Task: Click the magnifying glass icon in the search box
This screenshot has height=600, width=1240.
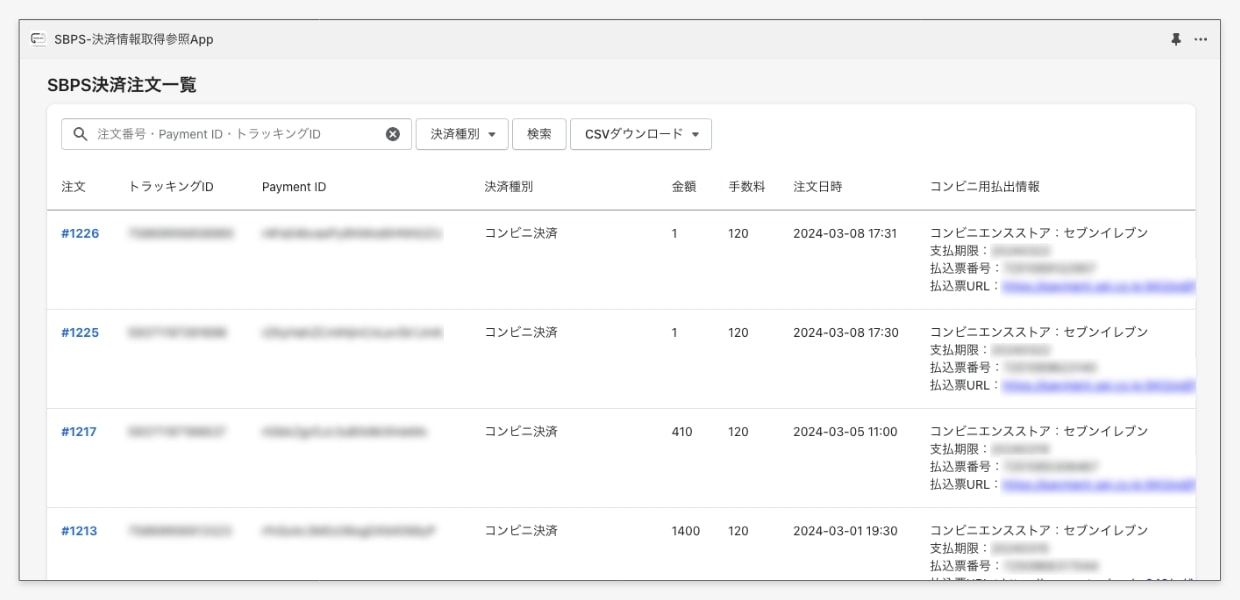Action: 81,134
